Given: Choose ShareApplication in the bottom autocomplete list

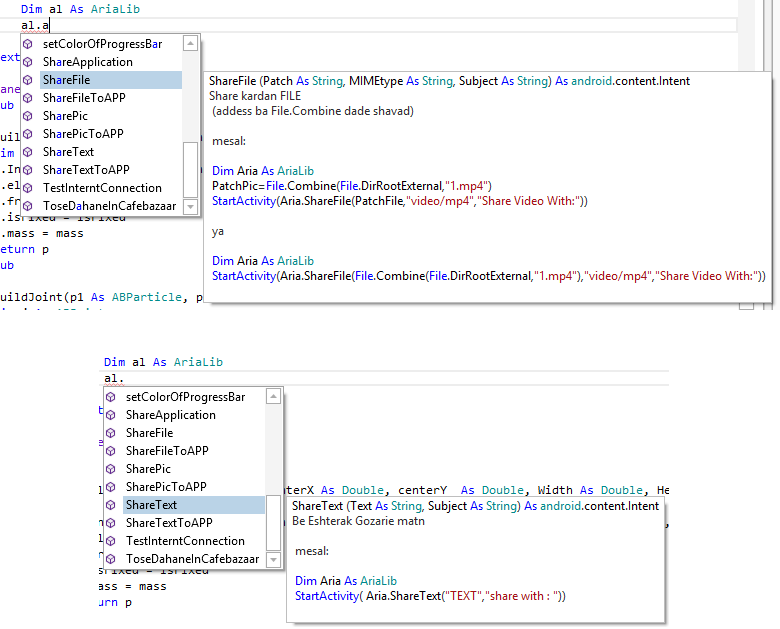Looking at the screenshot, I should [x=170, y=415].
